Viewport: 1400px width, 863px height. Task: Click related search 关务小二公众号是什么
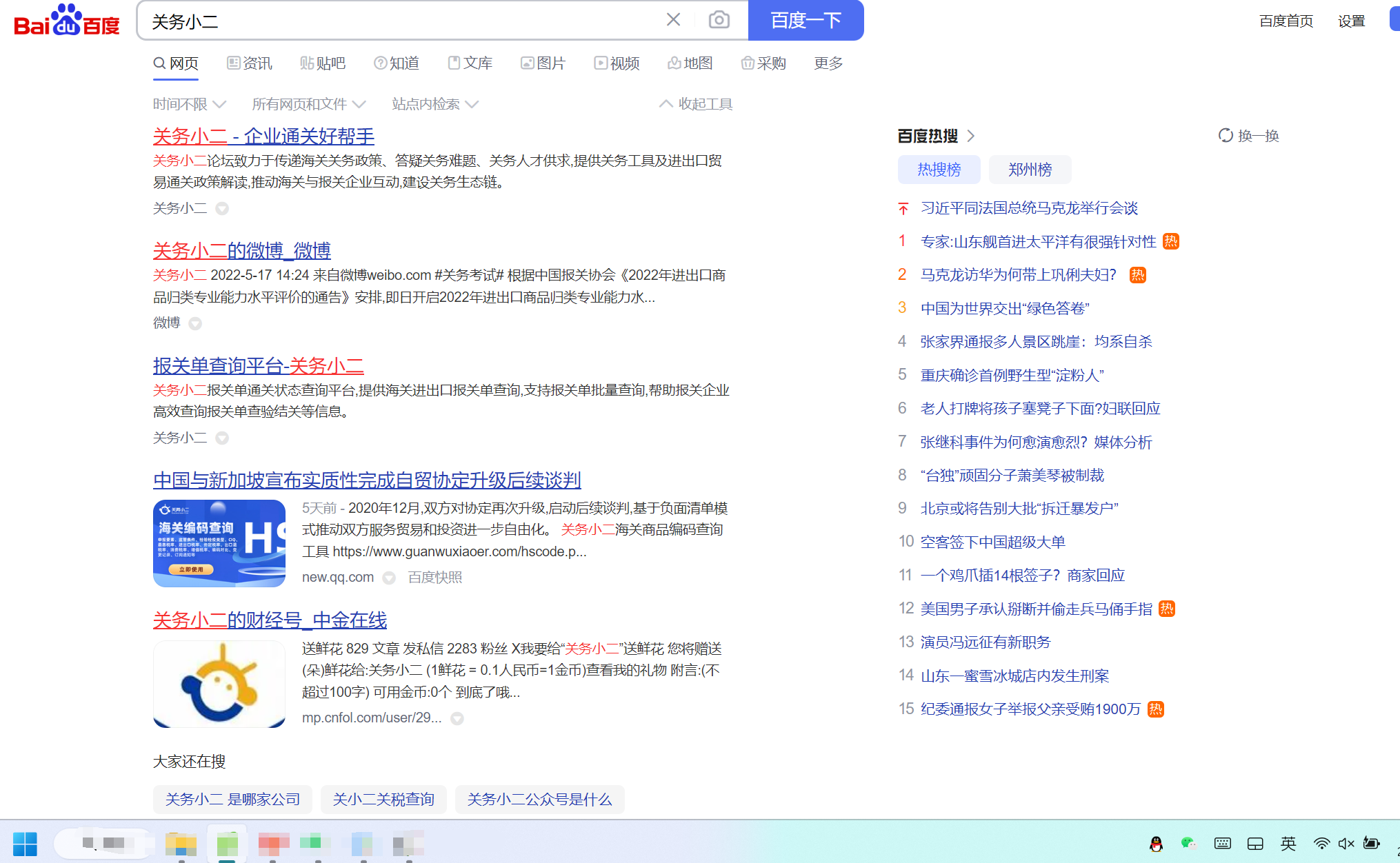[539, 800]
